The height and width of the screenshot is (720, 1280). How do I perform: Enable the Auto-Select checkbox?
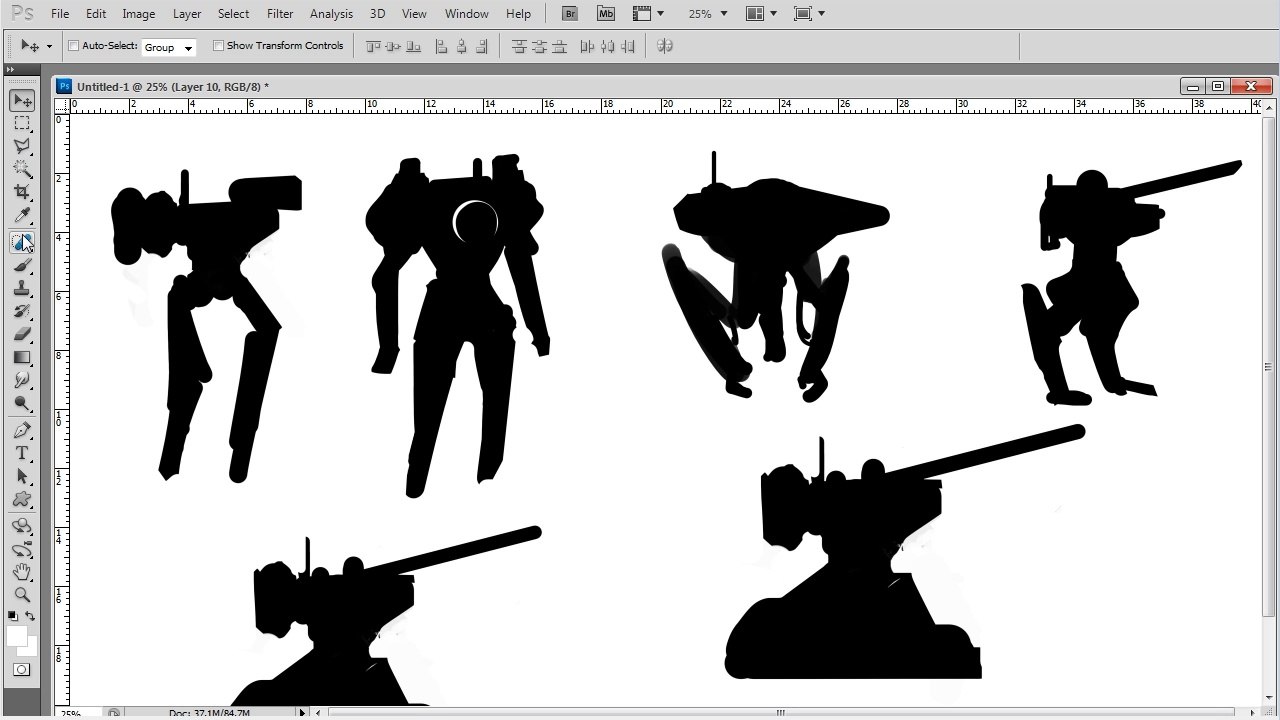coord(73,46)
